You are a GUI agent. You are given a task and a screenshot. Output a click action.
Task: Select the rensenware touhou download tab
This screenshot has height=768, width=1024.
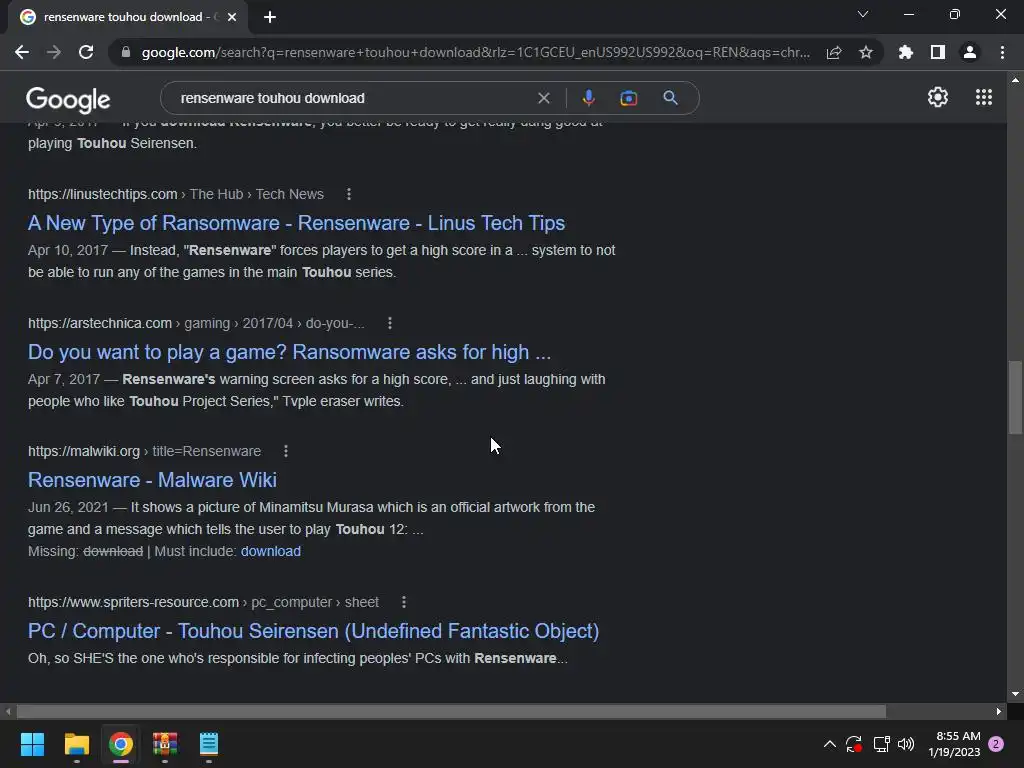[x=127, y=17]
